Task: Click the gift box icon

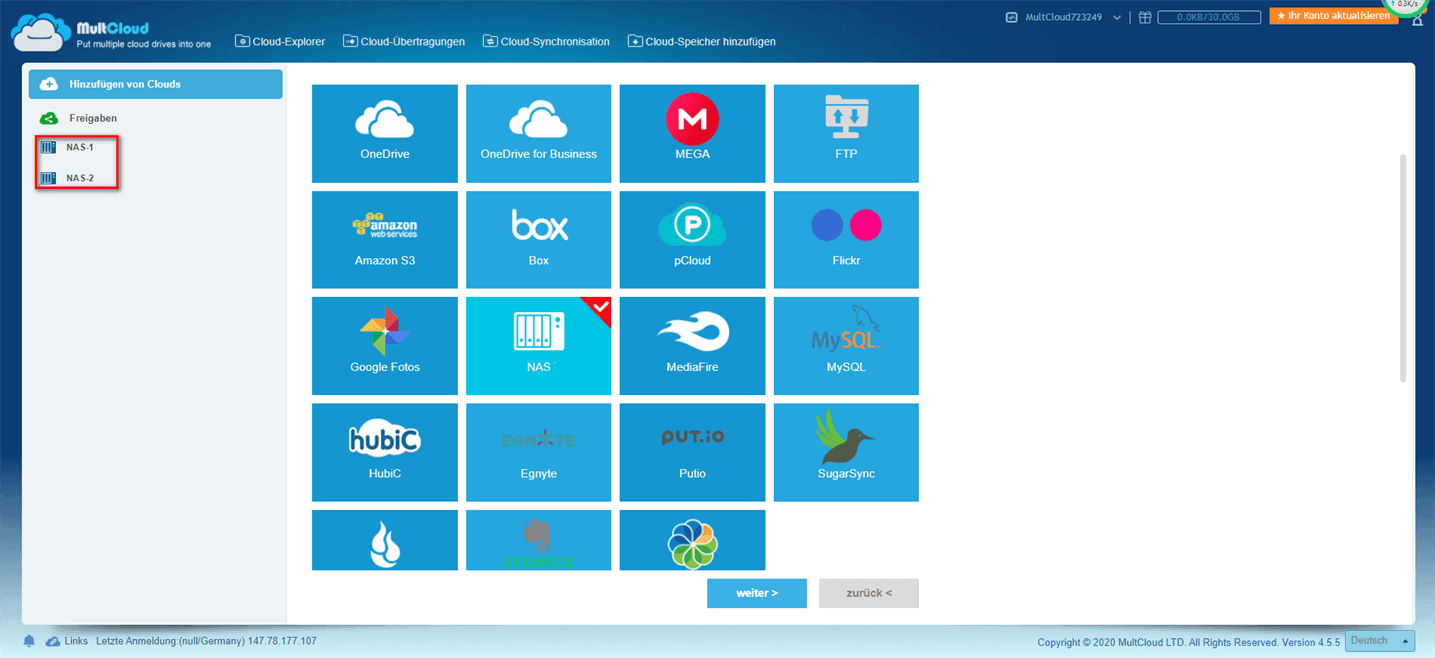Action: (1146, 17)
